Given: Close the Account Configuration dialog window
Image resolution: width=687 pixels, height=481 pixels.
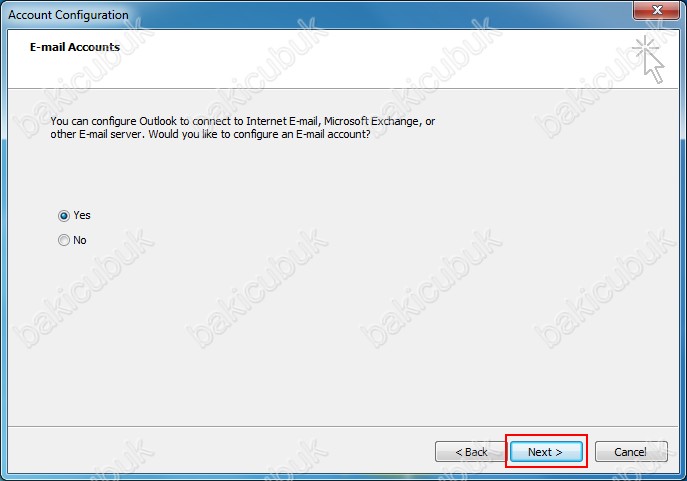Looking at the screenshot, I should tap(656, 10).
